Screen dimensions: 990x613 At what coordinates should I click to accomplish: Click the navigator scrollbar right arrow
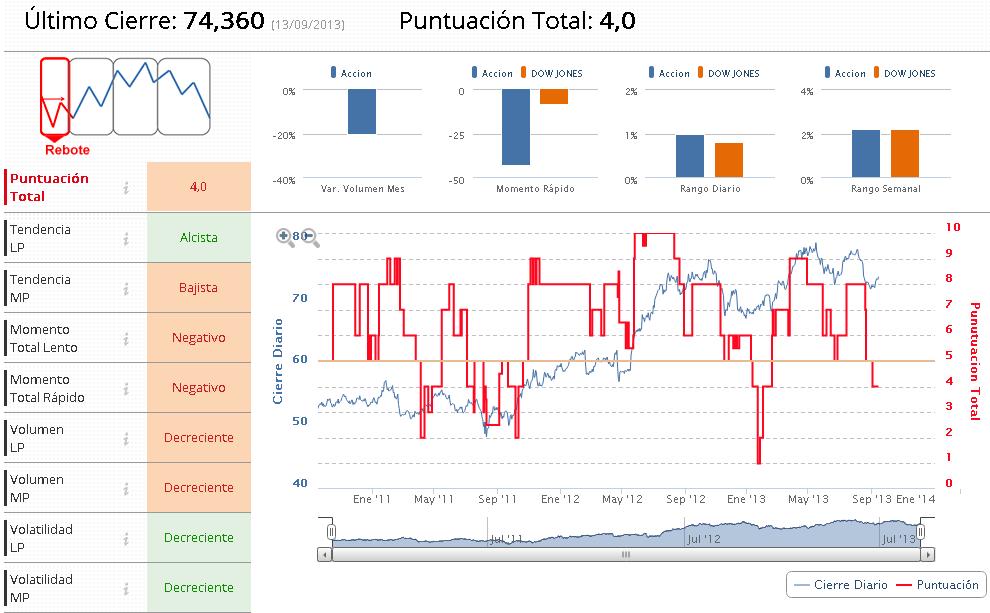pyautogui.click(x=927, y=554)
